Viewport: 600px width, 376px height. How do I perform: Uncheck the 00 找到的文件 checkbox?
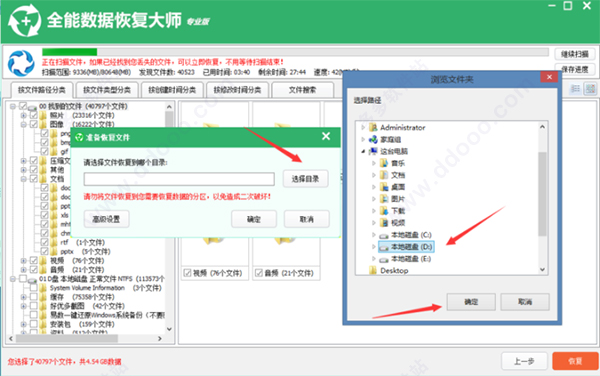pos(23,106)
